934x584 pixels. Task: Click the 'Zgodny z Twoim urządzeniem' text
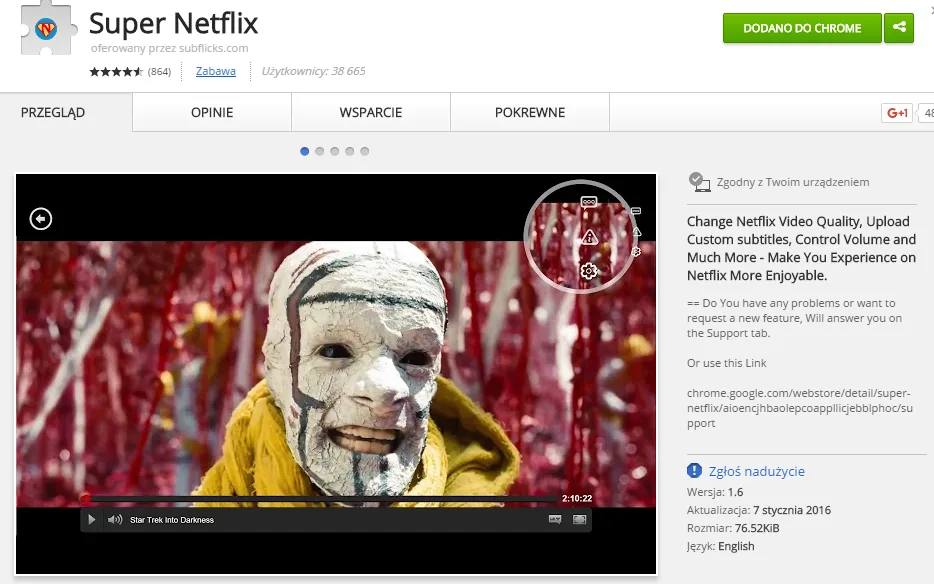click(x=793, y=182)
